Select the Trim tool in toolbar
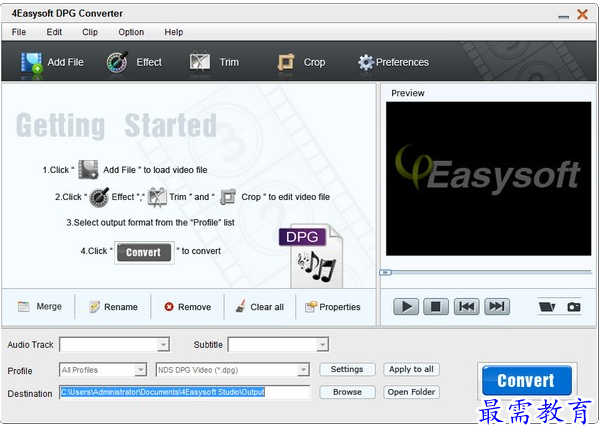 tap(200, 62)
